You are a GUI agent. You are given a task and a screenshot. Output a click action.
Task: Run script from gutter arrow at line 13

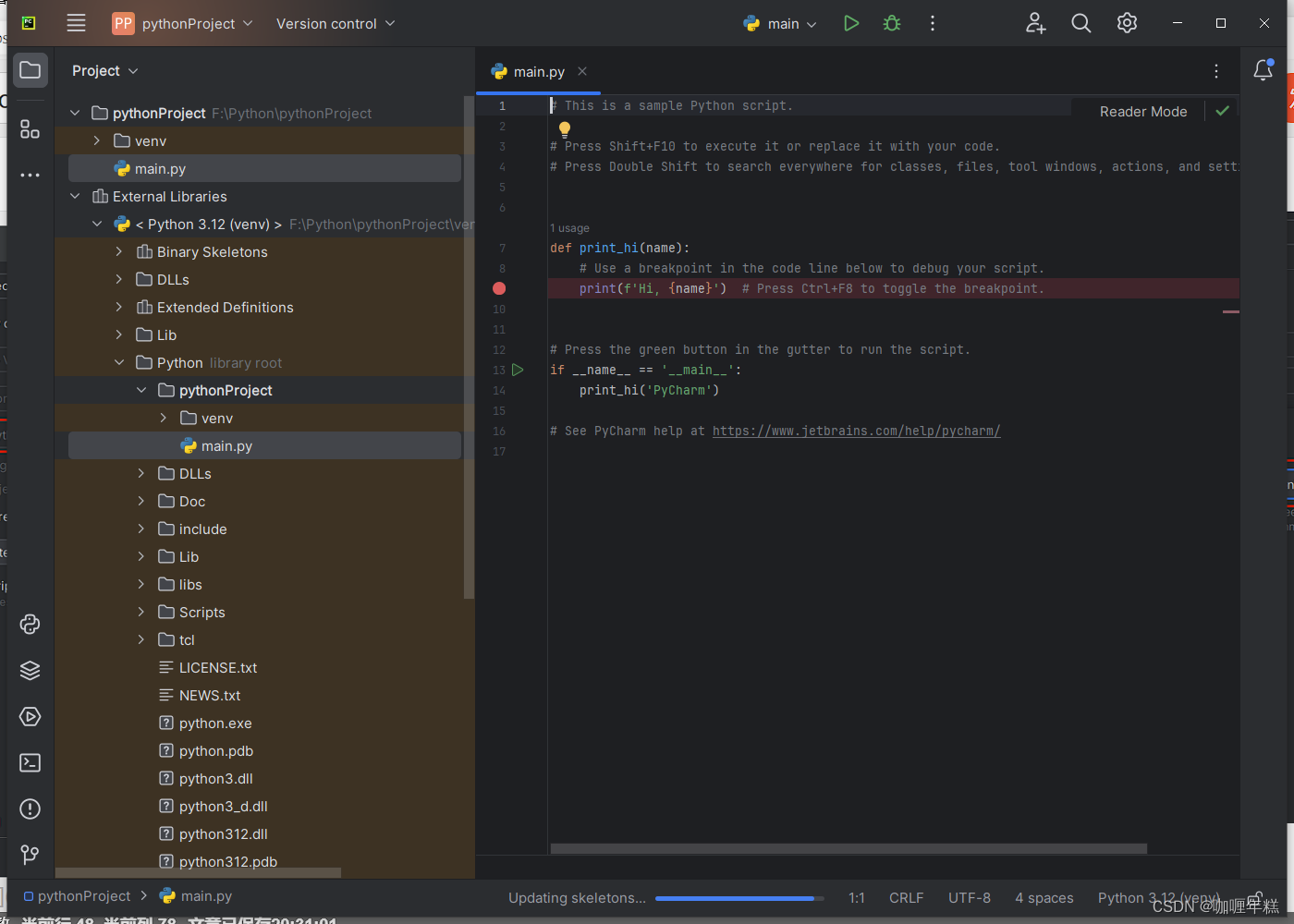518,370
